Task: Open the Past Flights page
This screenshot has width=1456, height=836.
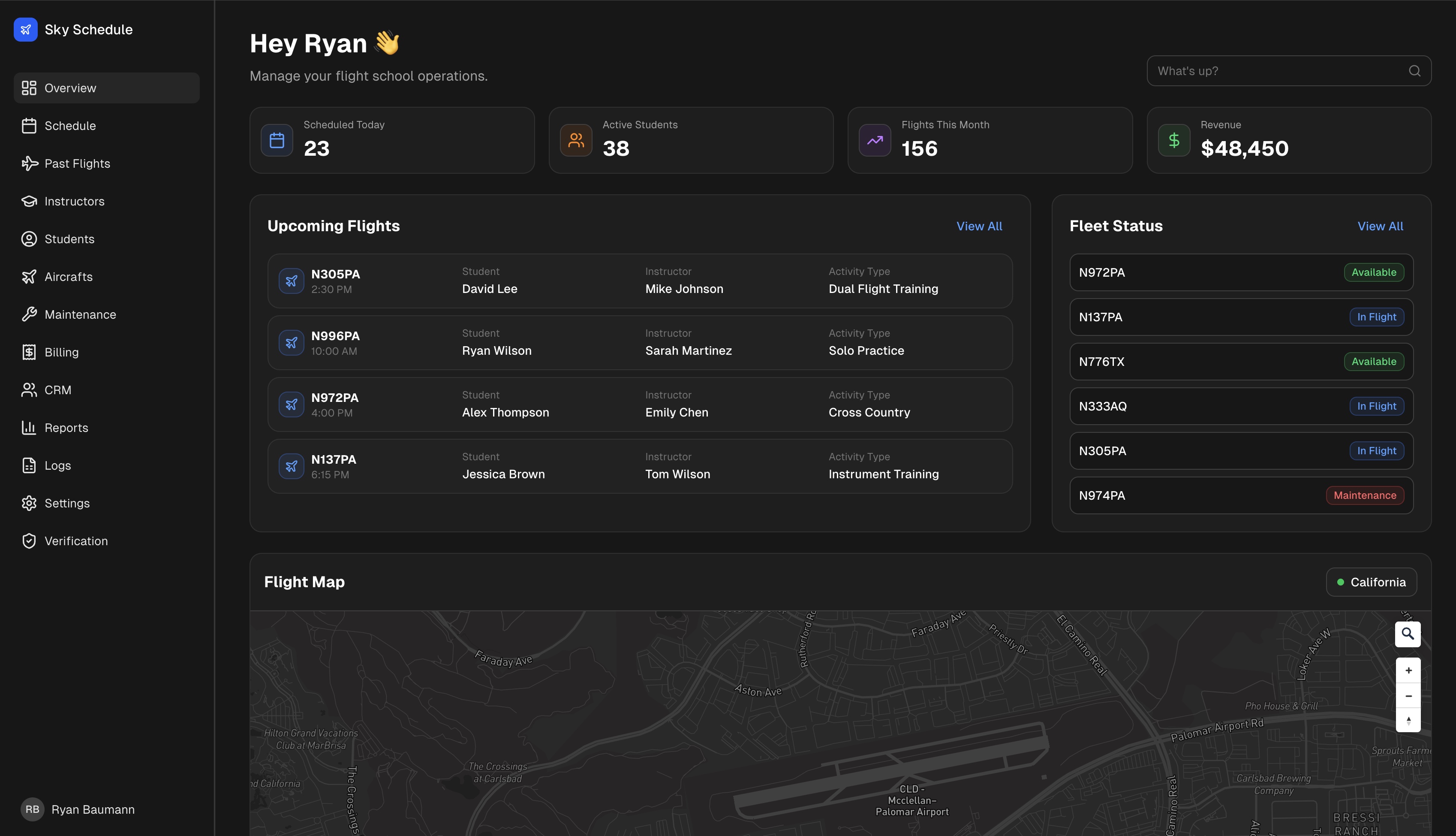Action: tap(77, 164)
